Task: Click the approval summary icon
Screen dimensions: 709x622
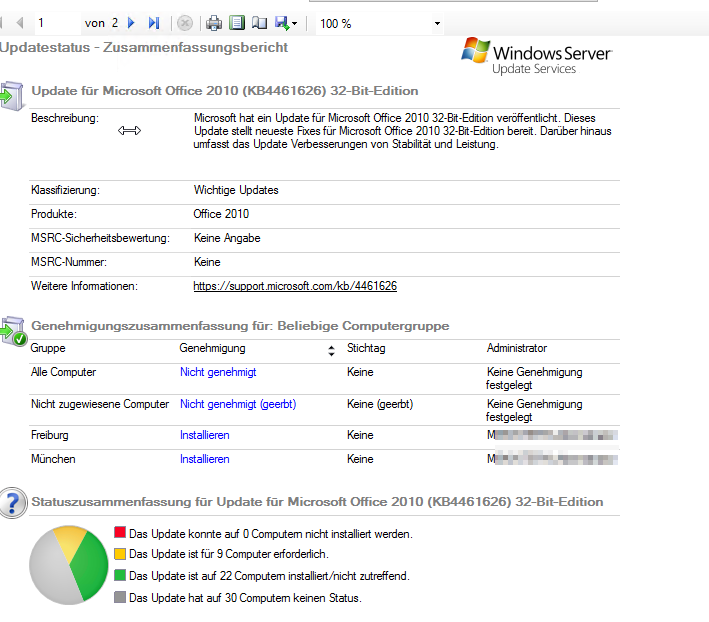Action: pyautogui.click(x=13, y=331)
